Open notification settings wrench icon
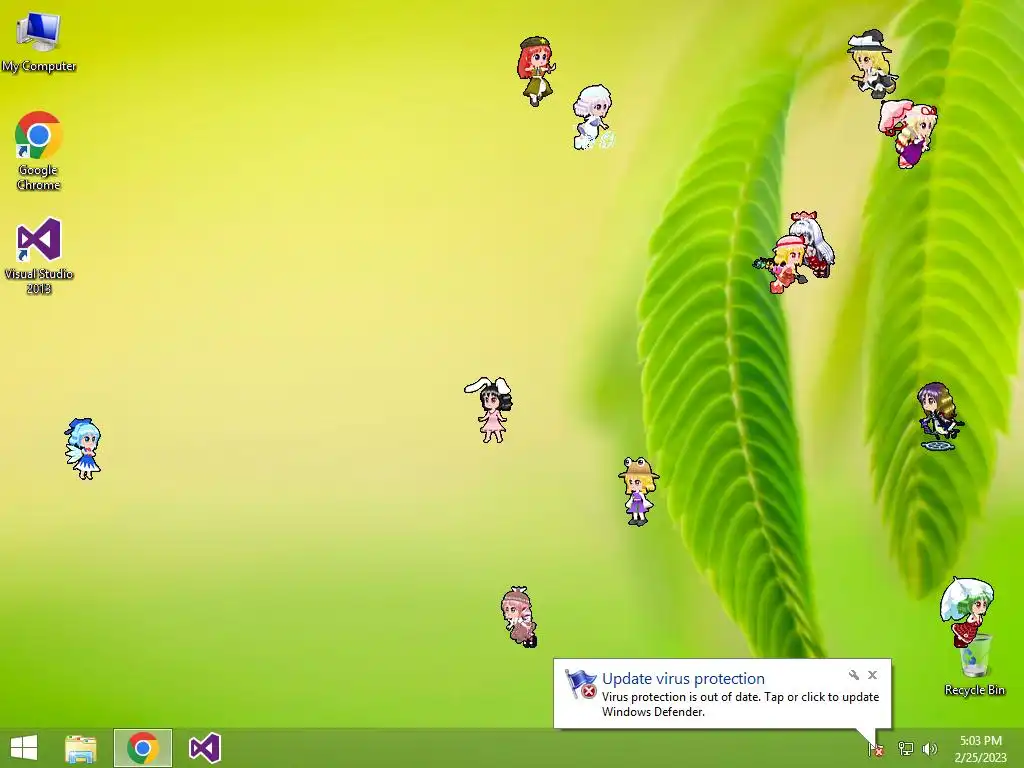Viewport: 1024px width, 768px height. point(854,675)
